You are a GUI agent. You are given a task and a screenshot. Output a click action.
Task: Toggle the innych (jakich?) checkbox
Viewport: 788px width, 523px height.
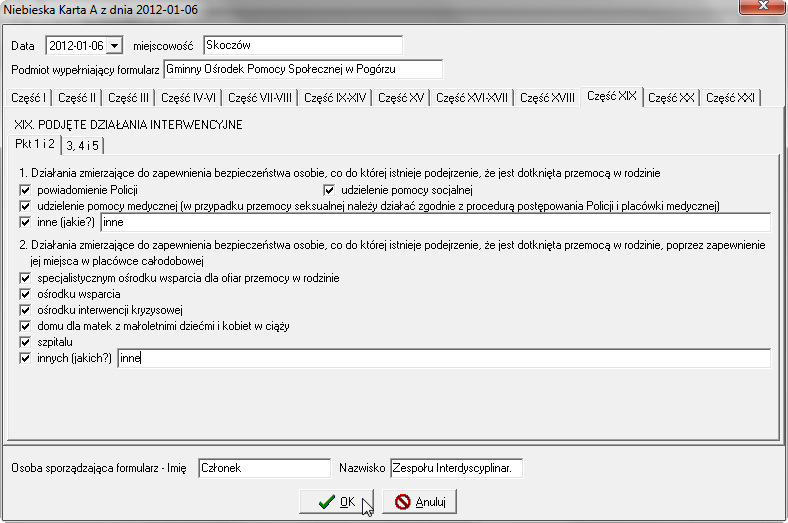25,358
